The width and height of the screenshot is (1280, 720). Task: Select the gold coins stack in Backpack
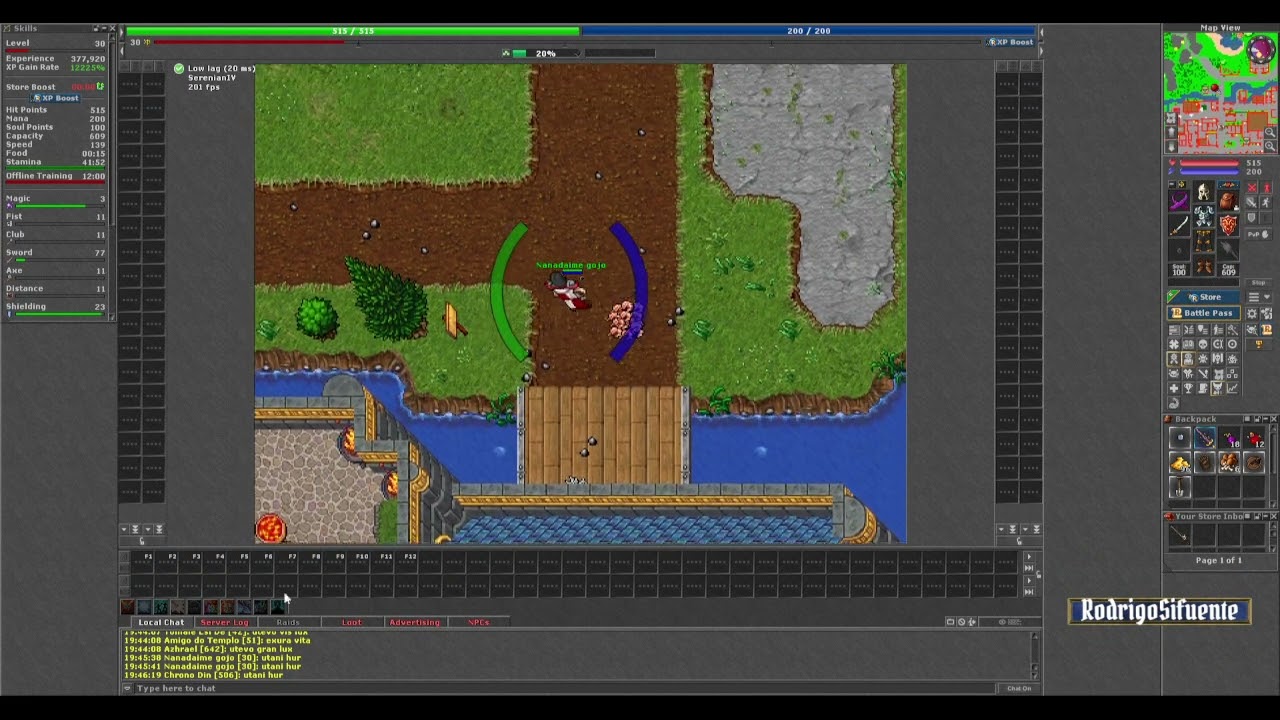[x=1180, y=463]
